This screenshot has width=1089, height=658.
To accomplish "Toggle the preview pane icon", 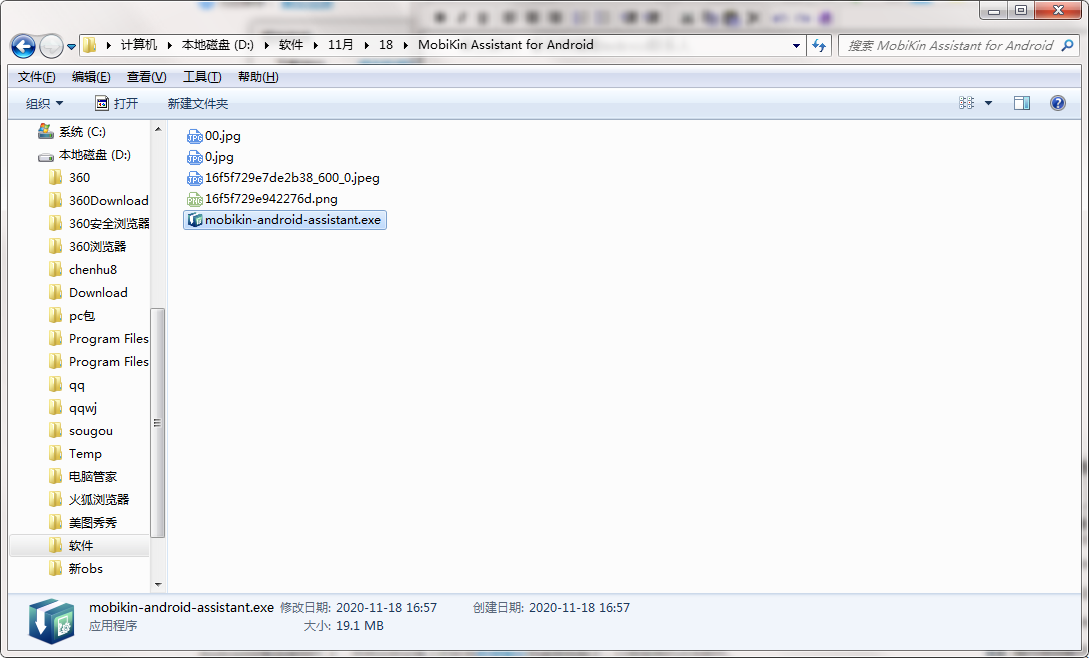I will [x=1022, y=104].
